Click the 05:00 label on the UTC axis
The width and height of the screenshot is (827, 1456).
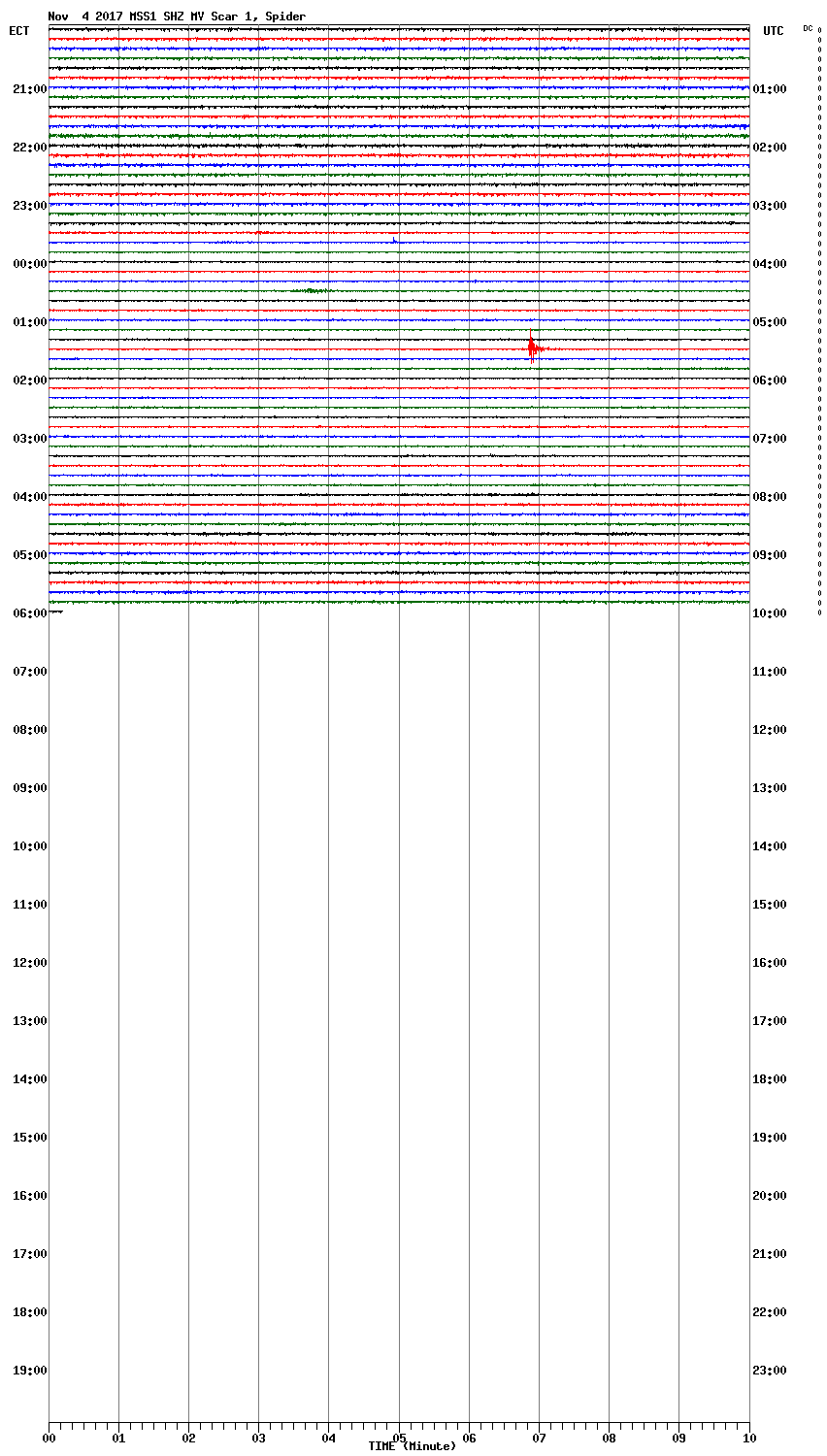pyautogui.click(x=770, y=322)
